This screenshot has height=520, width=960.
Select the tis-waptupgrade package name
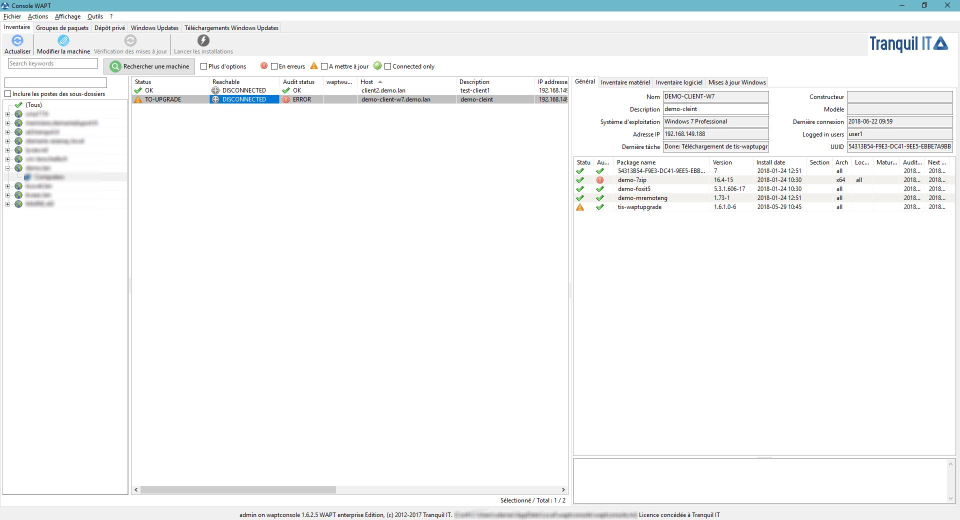click(639, 207)
